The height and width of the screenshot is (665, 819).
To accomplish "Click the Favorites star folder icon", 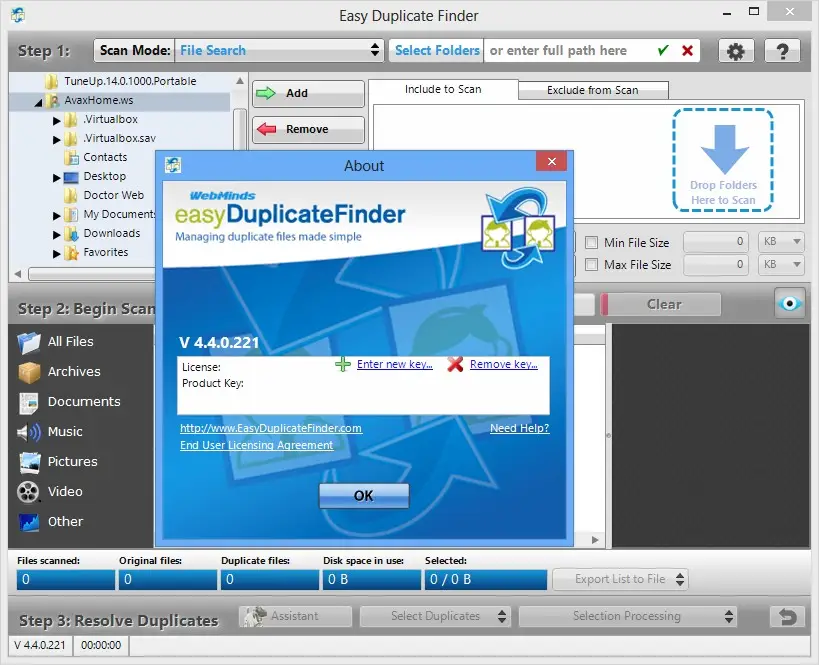I will tap(71, 253).
